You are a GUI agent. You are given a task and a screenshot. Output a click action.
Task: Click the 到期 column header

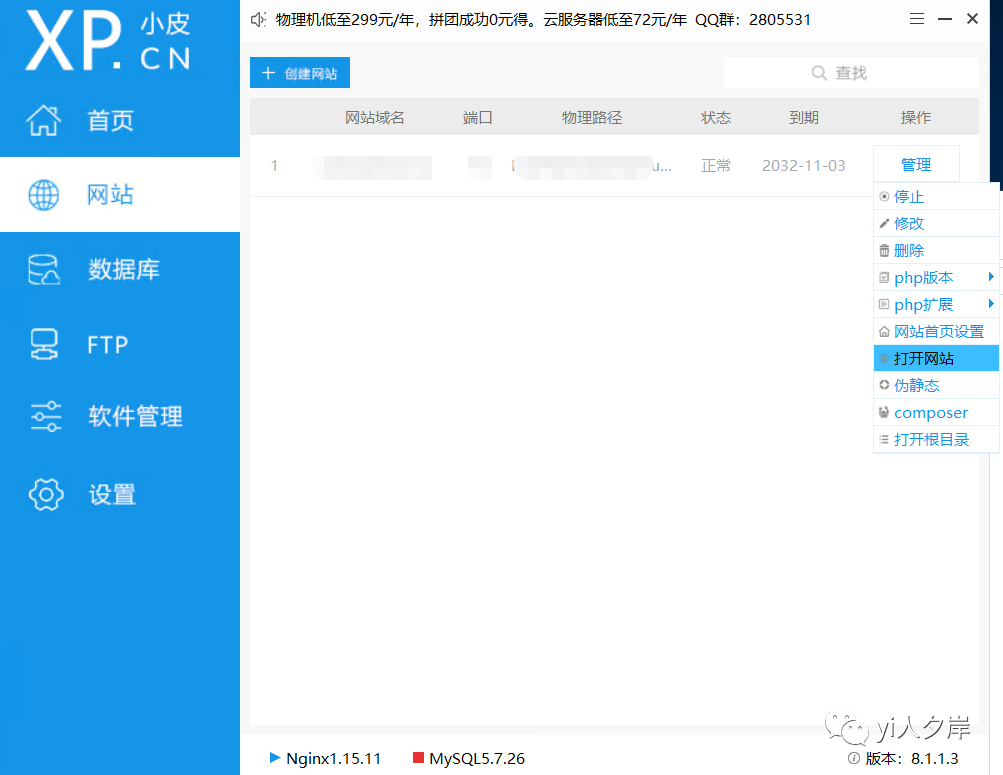click(x=803, y=118)
